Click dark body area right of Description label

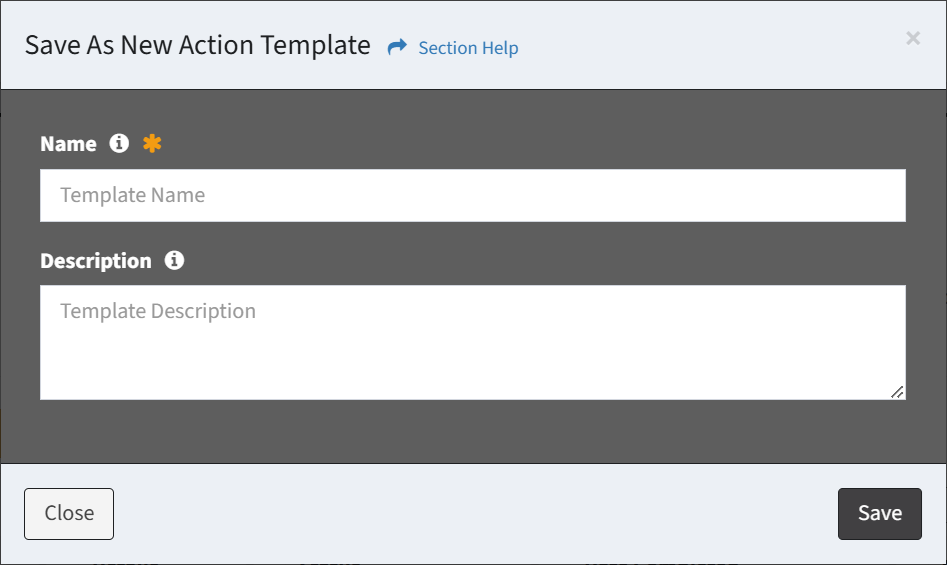pyautogui.click(x=540, y=261)
